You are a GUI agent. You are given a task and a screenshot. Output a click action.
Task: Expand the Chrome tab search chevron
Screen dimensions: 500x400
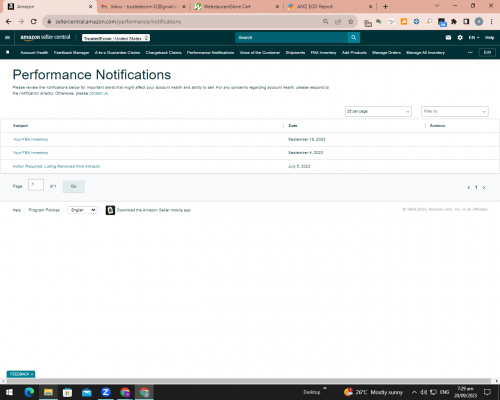(x=437, y=6)
